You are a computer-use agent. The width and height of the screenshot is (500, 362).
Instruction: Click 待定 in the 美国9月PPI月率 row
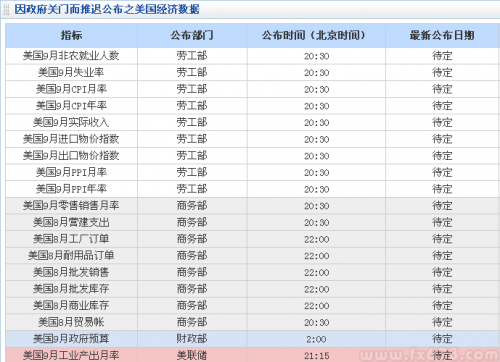(442, 172)
